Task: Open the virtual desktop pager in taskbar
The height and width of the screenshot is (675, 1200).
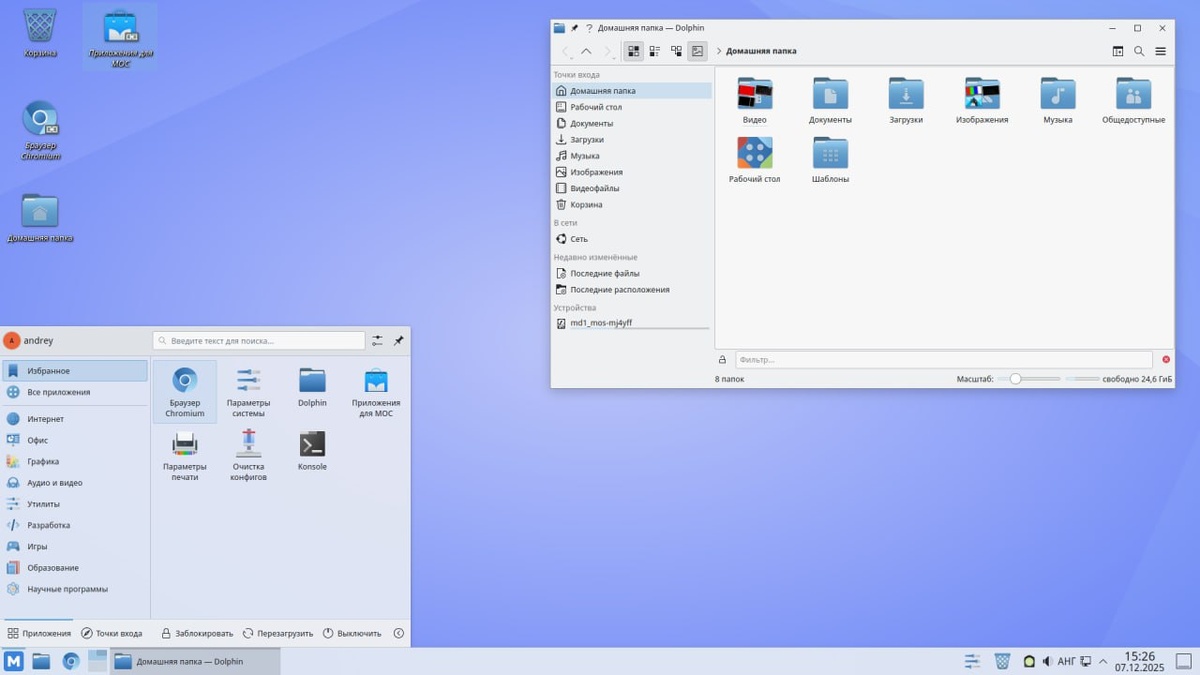Action: click(97, 661)
